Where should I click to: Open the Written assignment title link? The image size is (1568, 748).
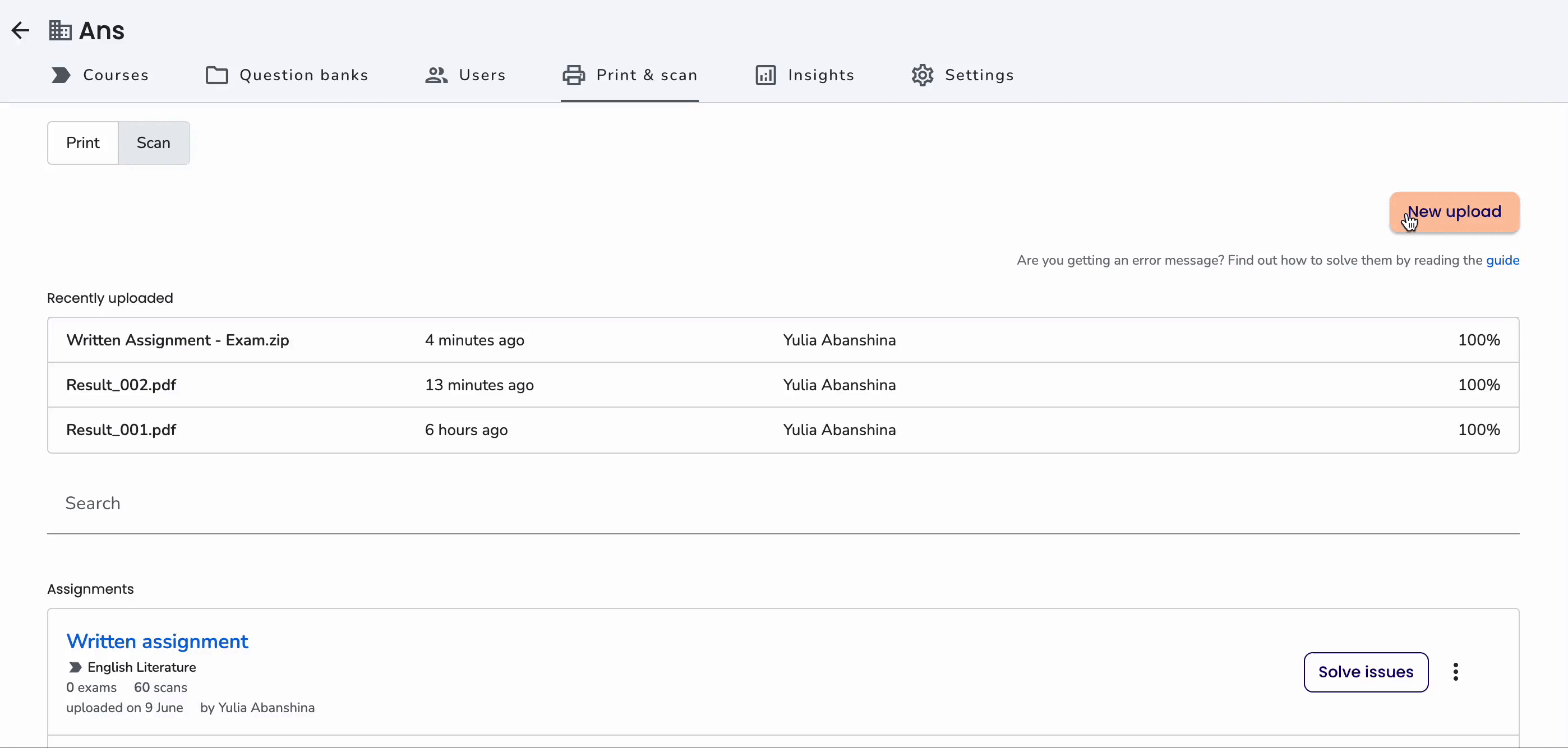click(157, 641)
